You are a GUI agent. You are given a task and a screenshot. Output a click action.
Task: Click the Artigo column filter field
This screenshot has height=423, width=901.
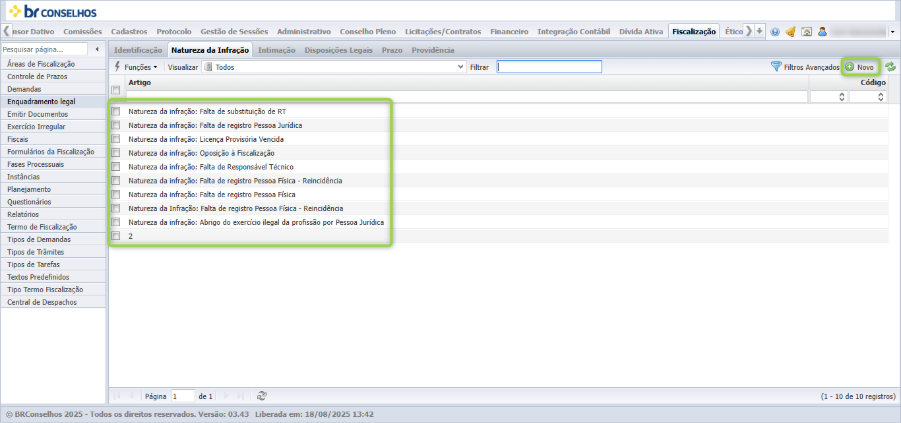point(467,97)
